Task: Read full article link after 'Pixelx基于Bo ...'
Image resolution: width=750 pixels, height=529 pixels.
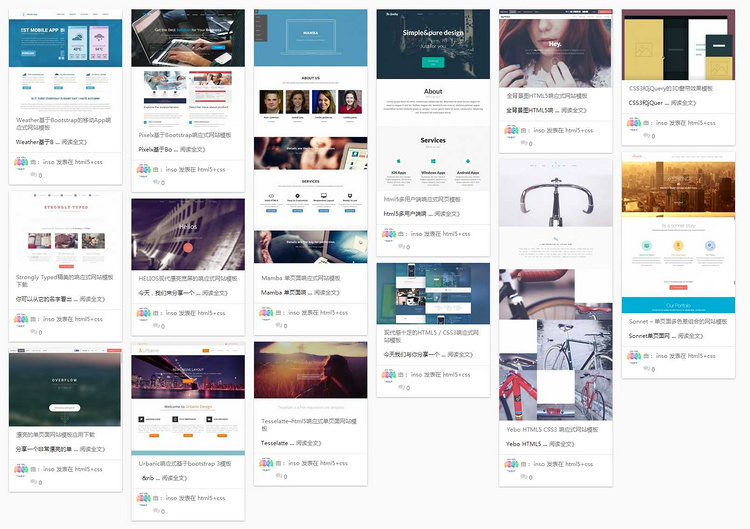Action: click(x=192, y=150)
